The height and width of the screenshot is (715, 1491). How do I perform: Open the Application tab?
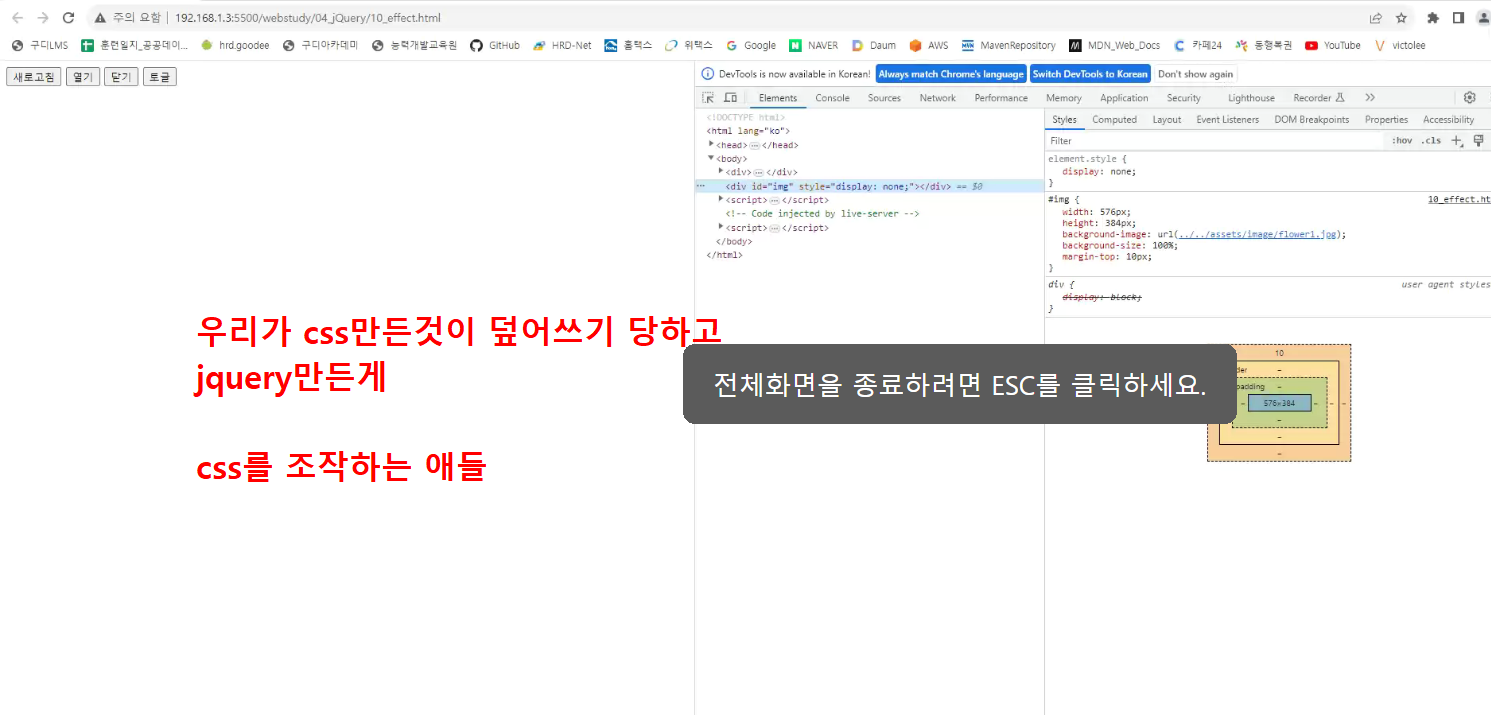pos(1124,98)
